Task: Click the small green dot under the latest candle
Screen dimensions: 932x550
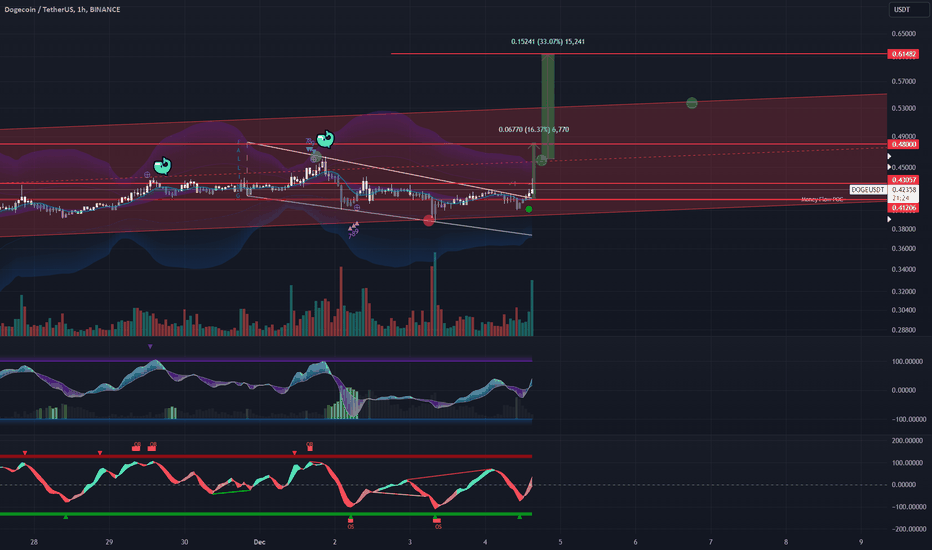Action: (x=529, y=209)
